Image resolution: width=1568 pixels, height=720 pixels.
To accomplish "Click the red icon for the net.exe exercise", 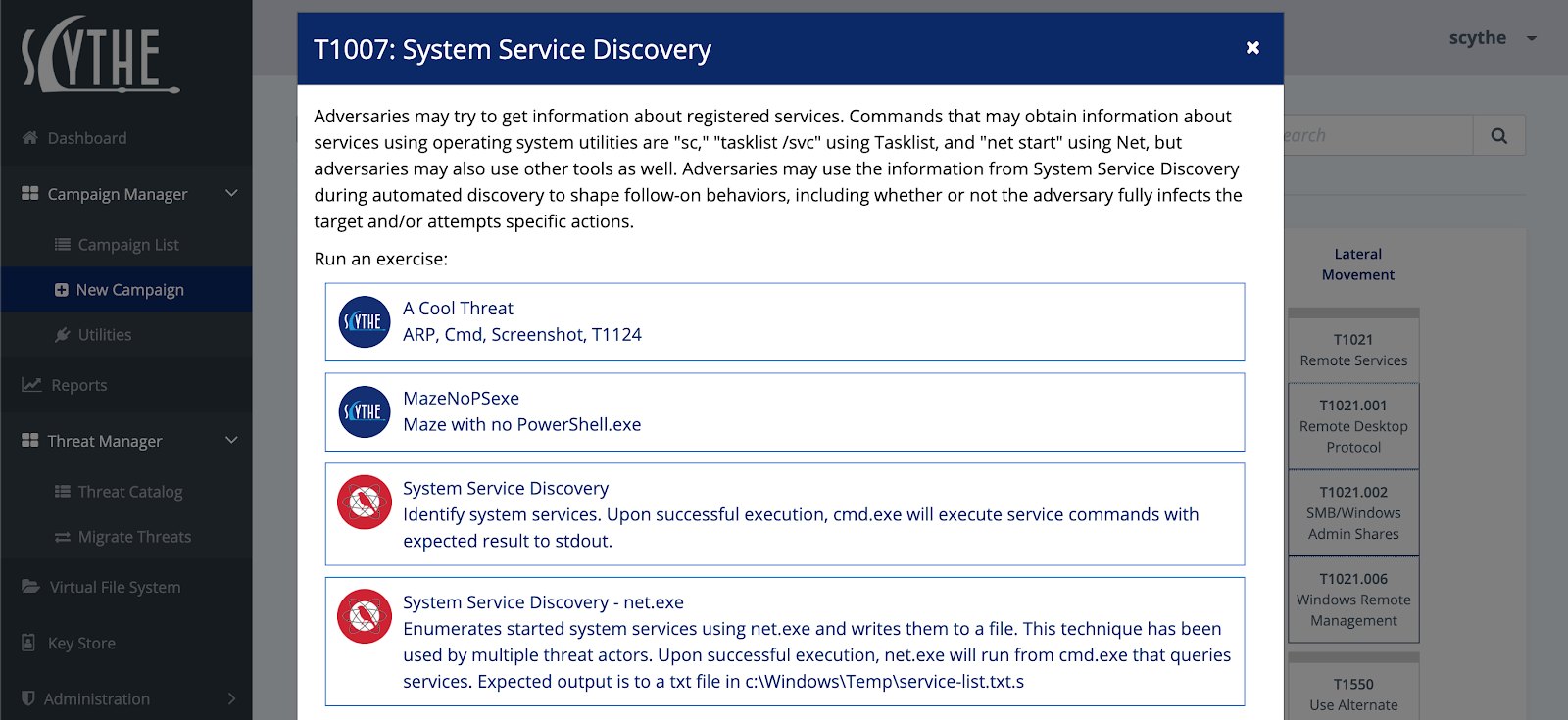I will coord(365,616).
